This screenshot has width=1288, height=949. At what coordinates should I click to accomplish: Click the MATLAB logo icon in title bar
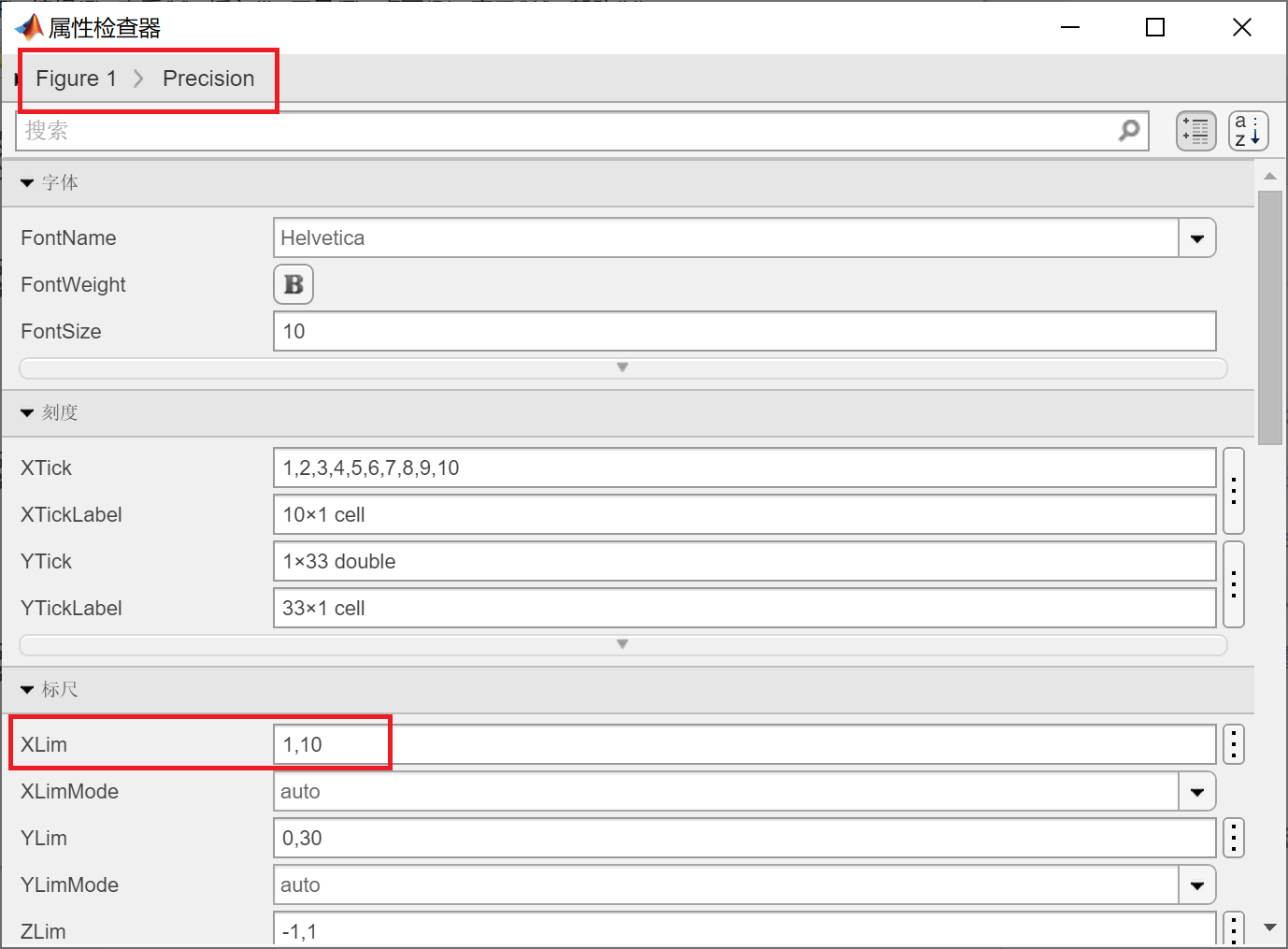click(x=29, y=27)
